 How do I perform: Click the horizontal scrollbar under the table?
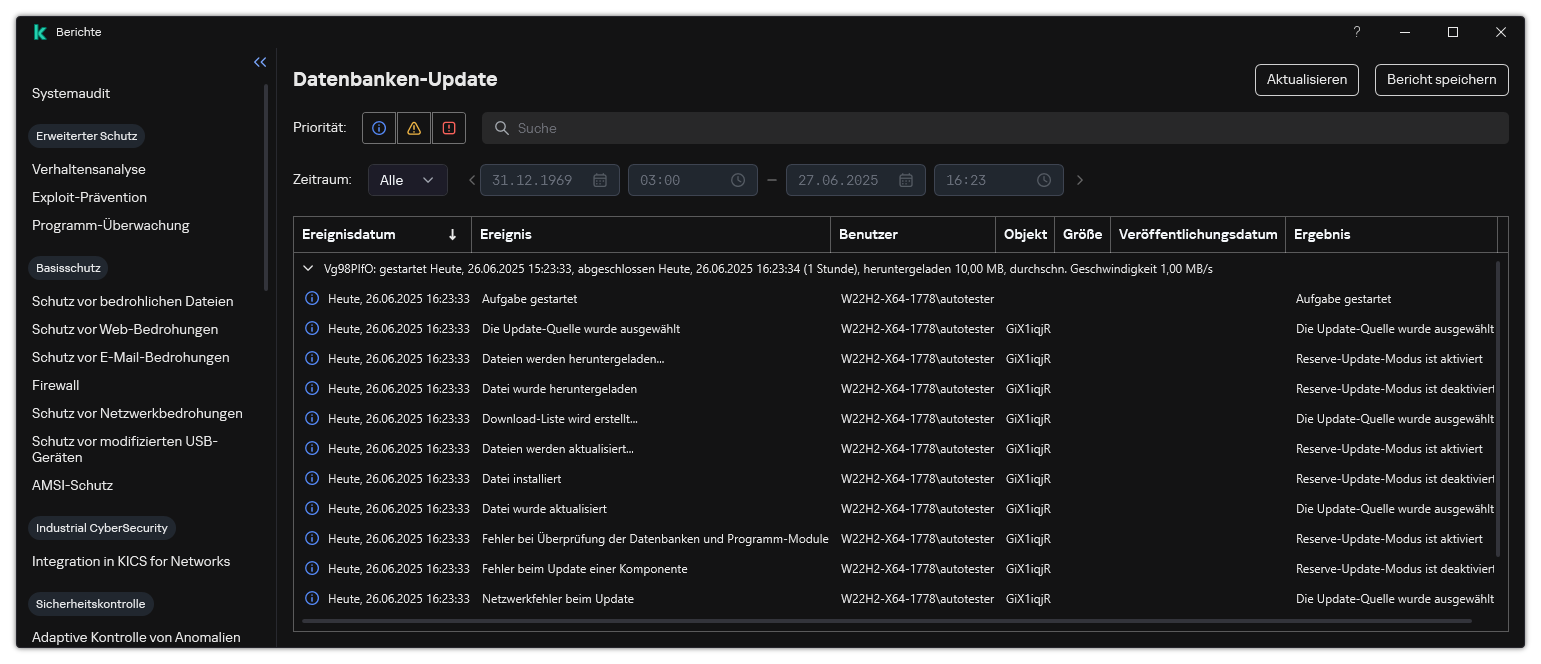(x=886, y=621)
